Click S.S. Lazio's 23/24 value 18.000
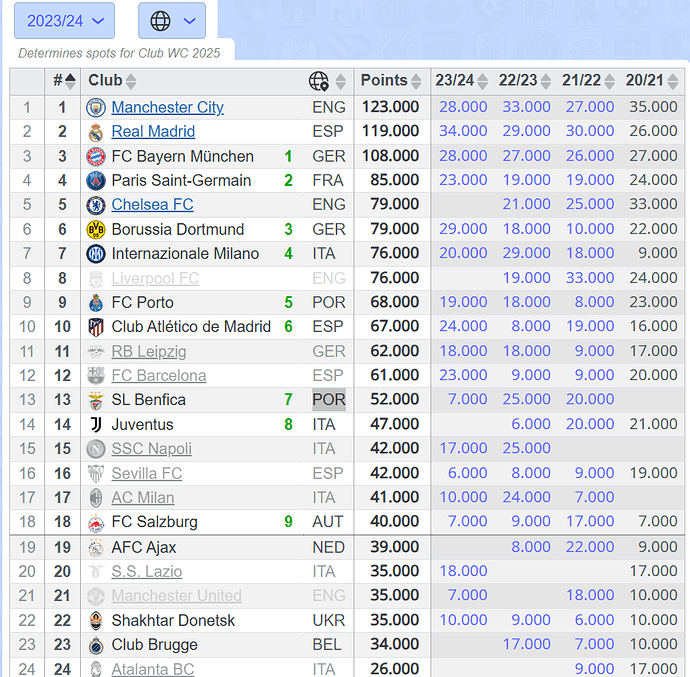Viewport: 690px width, 677px height. point(463,571)
